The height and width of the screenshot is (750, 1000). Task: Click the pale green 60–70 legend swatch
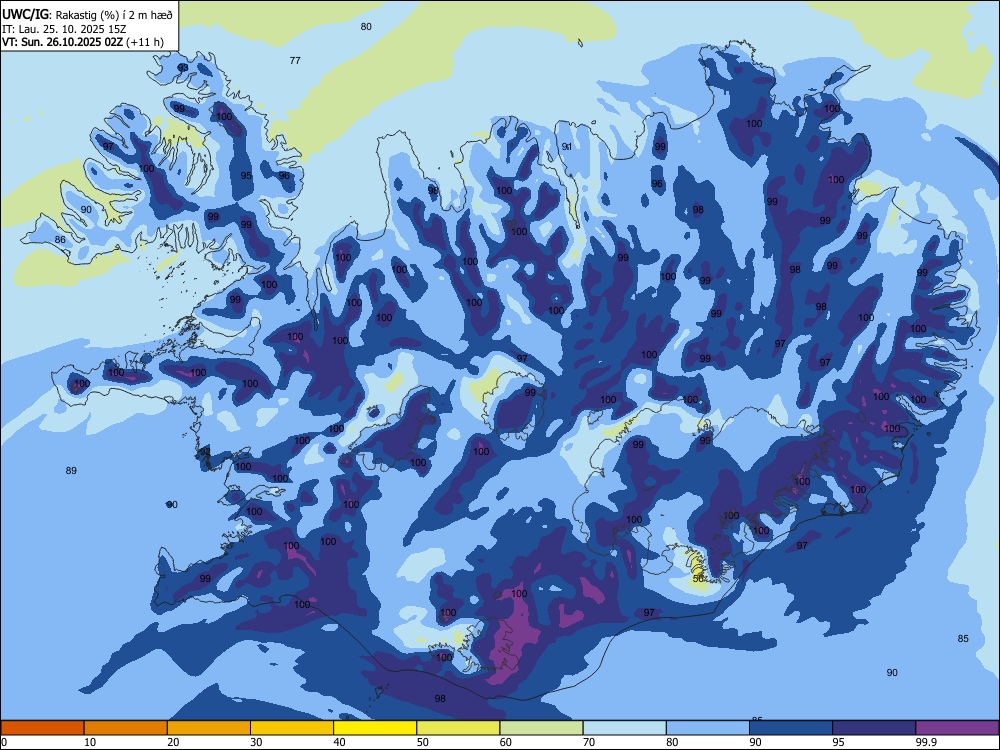(x=541, y=728)
